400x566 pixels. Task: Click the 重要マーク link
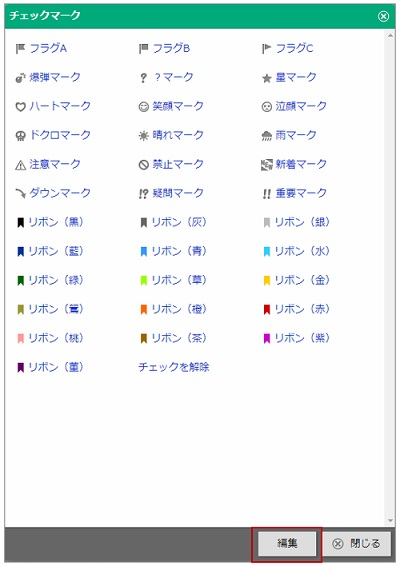(301, 193)
